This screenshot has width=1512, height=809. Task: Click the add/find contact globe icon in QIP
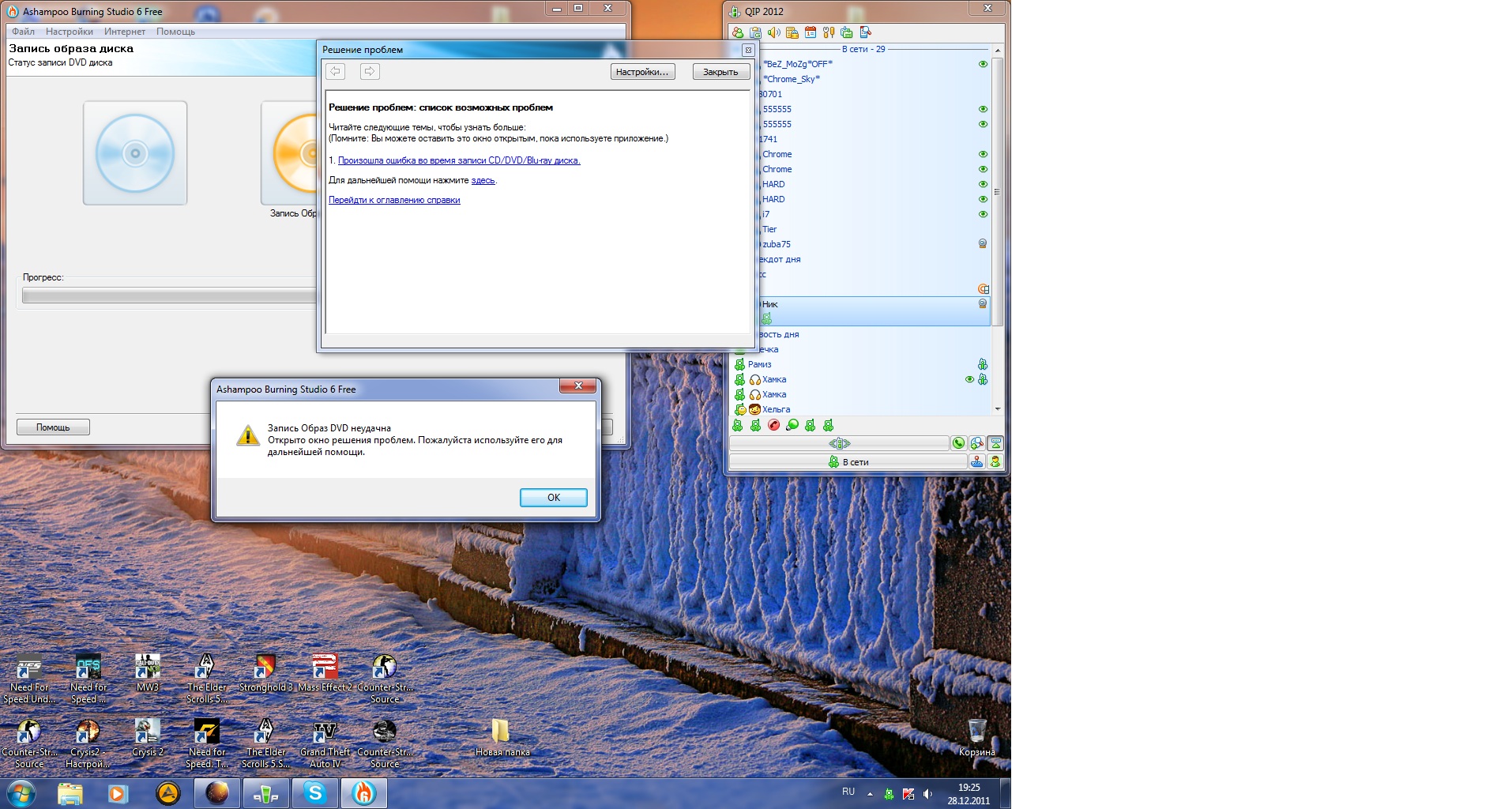pos(976,443)
